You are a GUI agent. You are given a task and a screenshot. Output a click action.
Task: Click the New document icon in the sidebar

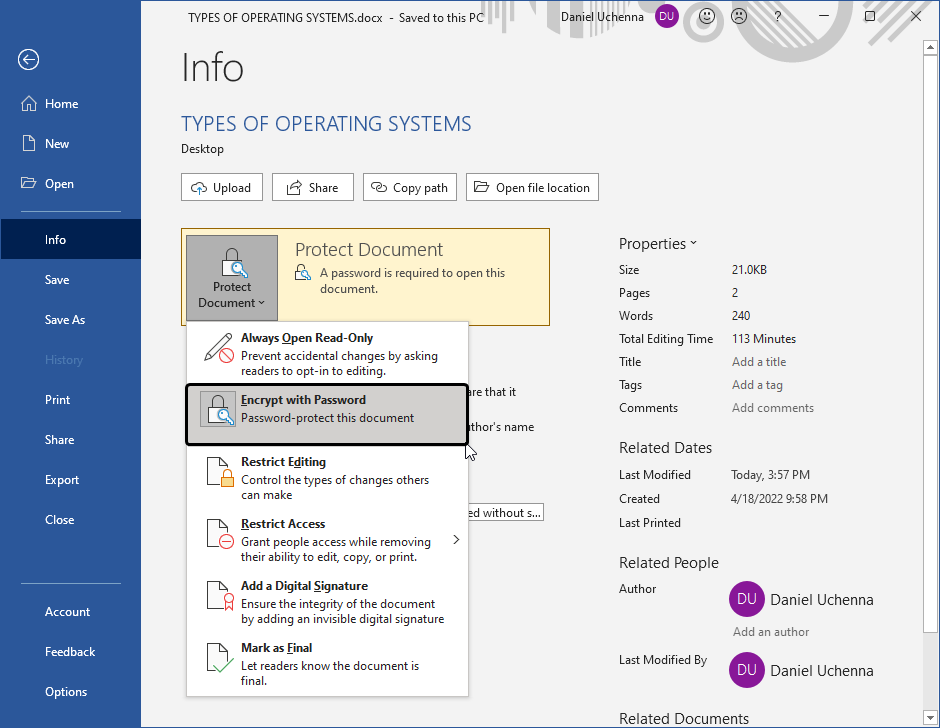29,143
